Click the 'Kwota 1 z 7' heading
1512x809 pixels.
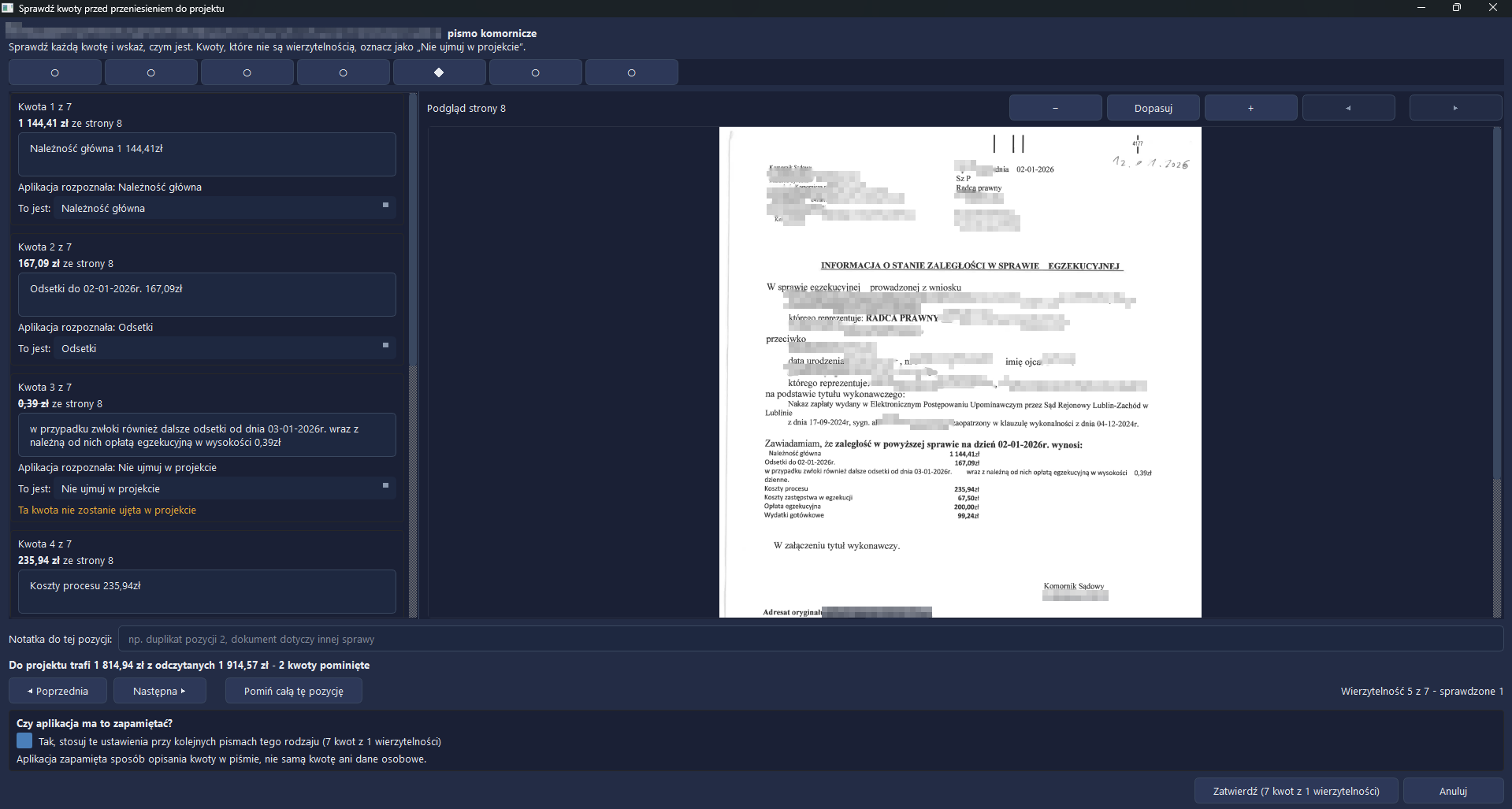pyautogui.click(x=45, y=106)
